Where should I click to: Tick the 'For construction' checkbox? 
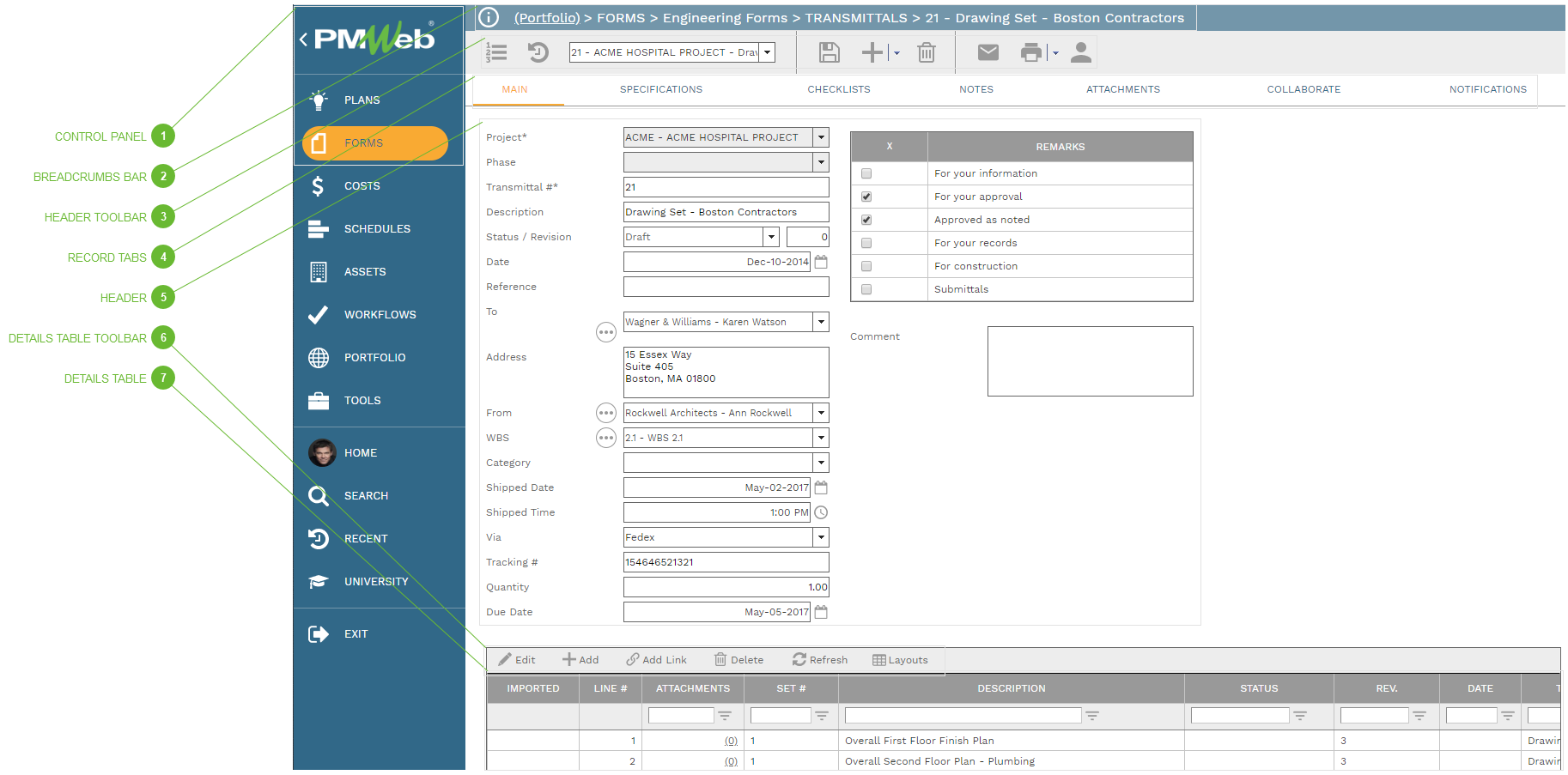click(866, 266)
